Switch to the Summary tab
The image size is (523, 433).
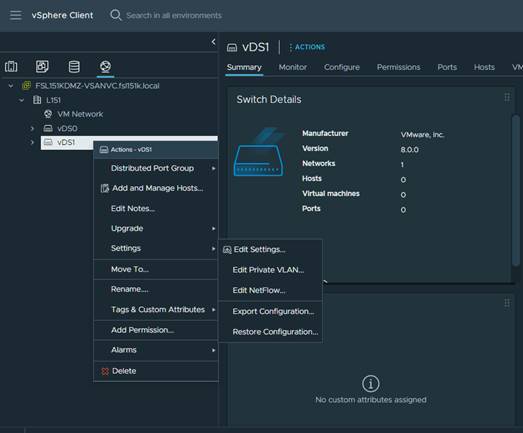click(244, 67)
